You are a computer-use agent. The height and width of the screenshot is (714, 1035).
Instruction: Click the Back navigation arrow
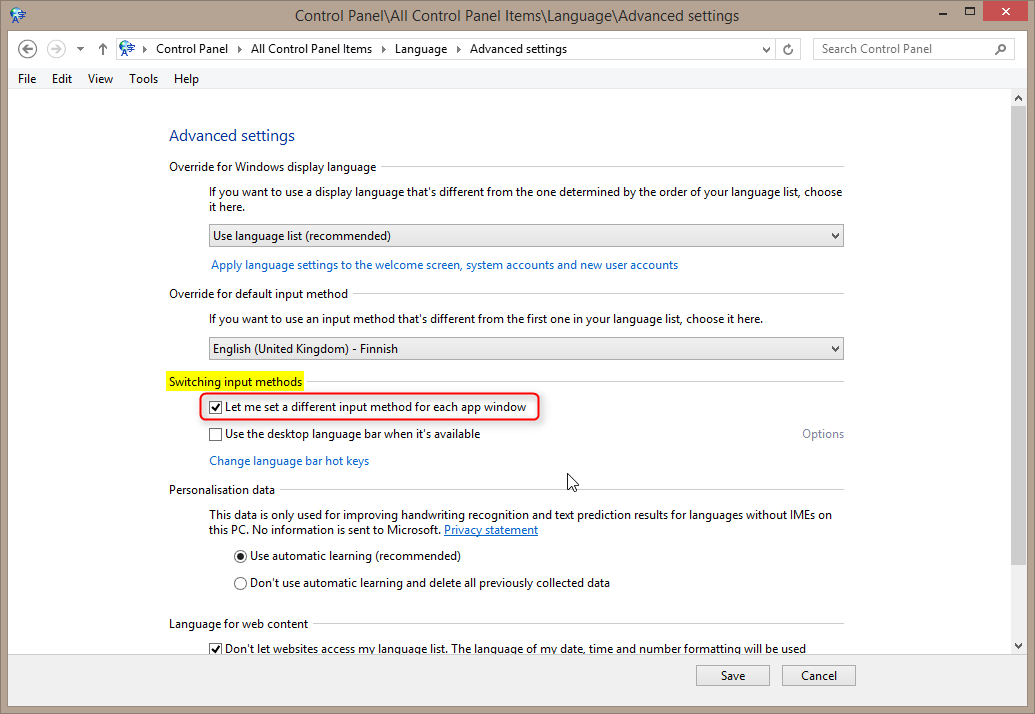pyautogui.click(x=27, y=48)
